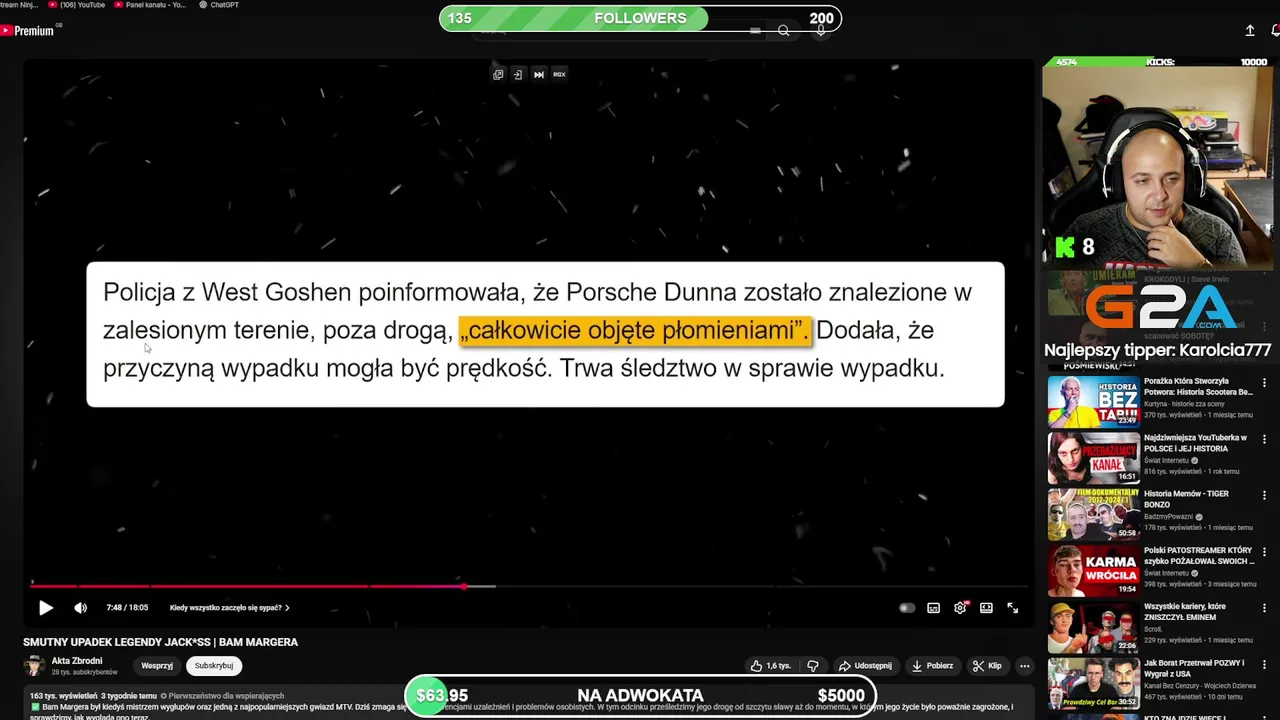Click the video title 'SMUTNY UPADEK LEGENDY'
1280x720 pixels.
[x=161, y=642]
